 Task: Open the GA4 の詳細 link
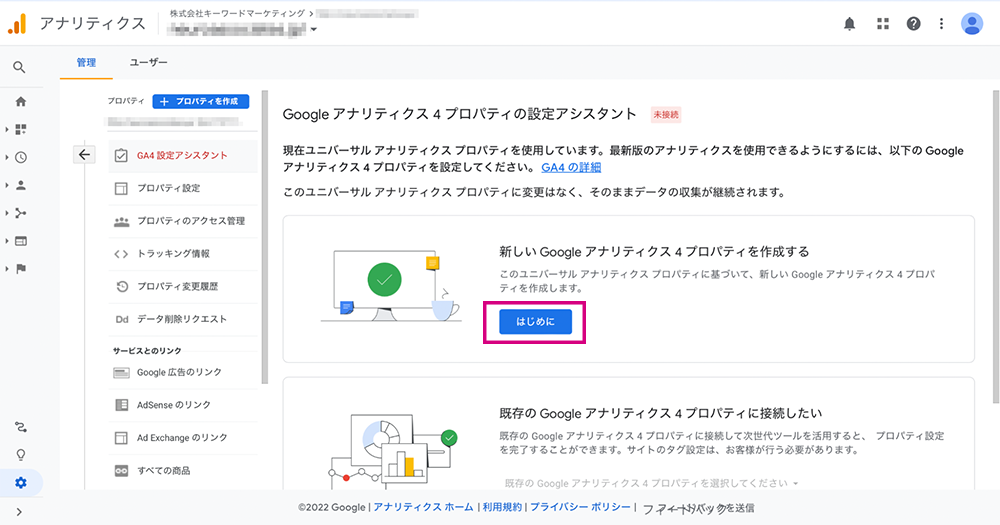point(571,168)
